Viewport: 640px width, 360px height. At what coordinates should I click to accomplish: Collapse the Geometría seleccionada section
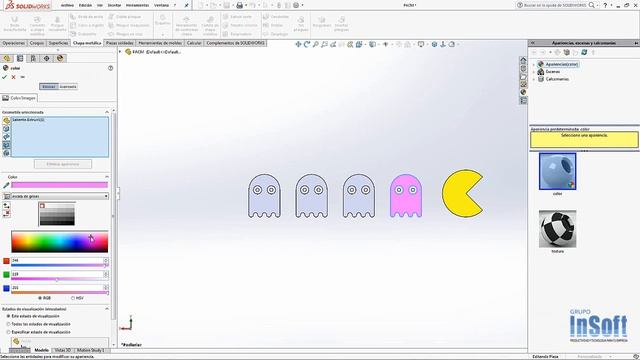tap(107, 112)
